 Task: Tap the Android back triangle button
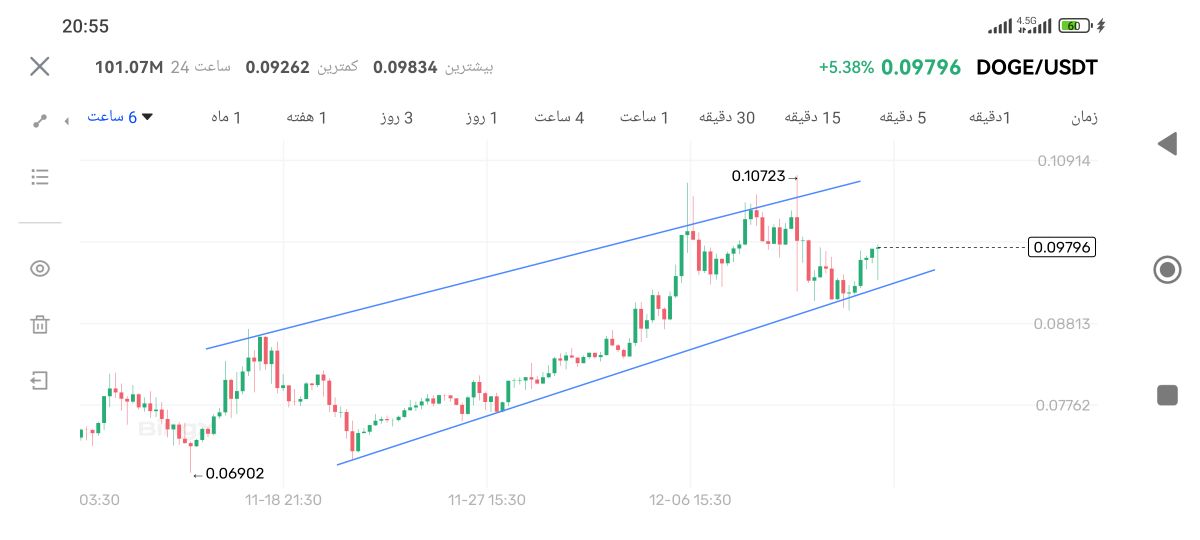click(x=1166, y=144)
